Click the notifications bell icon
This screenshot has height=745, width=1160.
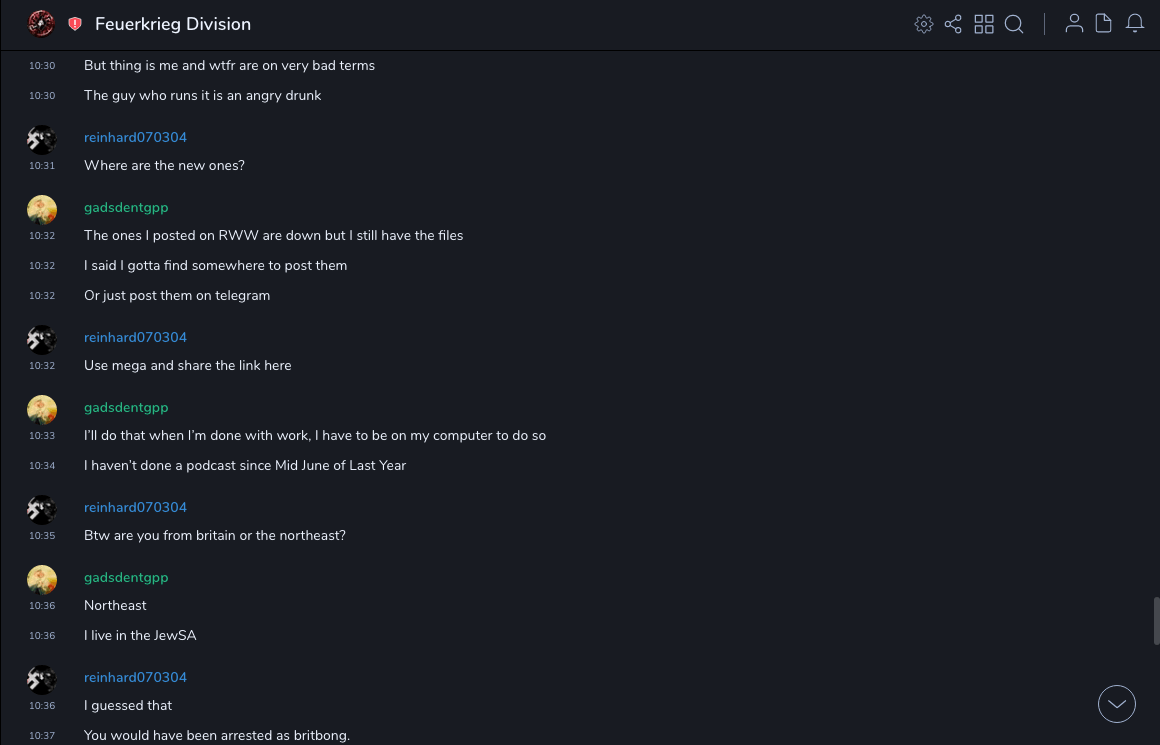pos(1135,24)
